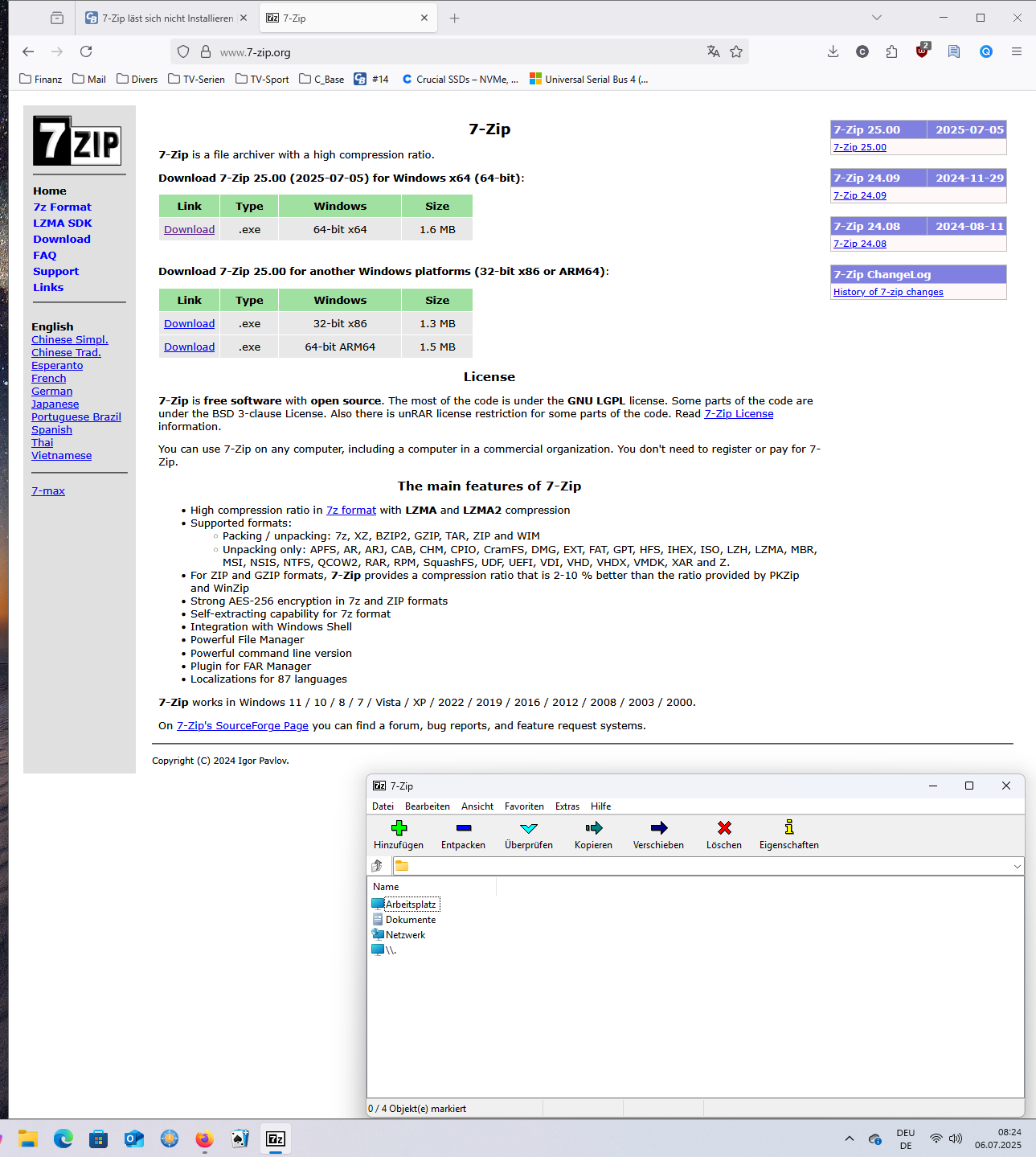1036x1157 pixels.
Task: Click the extensions puzzle icon
Action: (x=891, y=51)
